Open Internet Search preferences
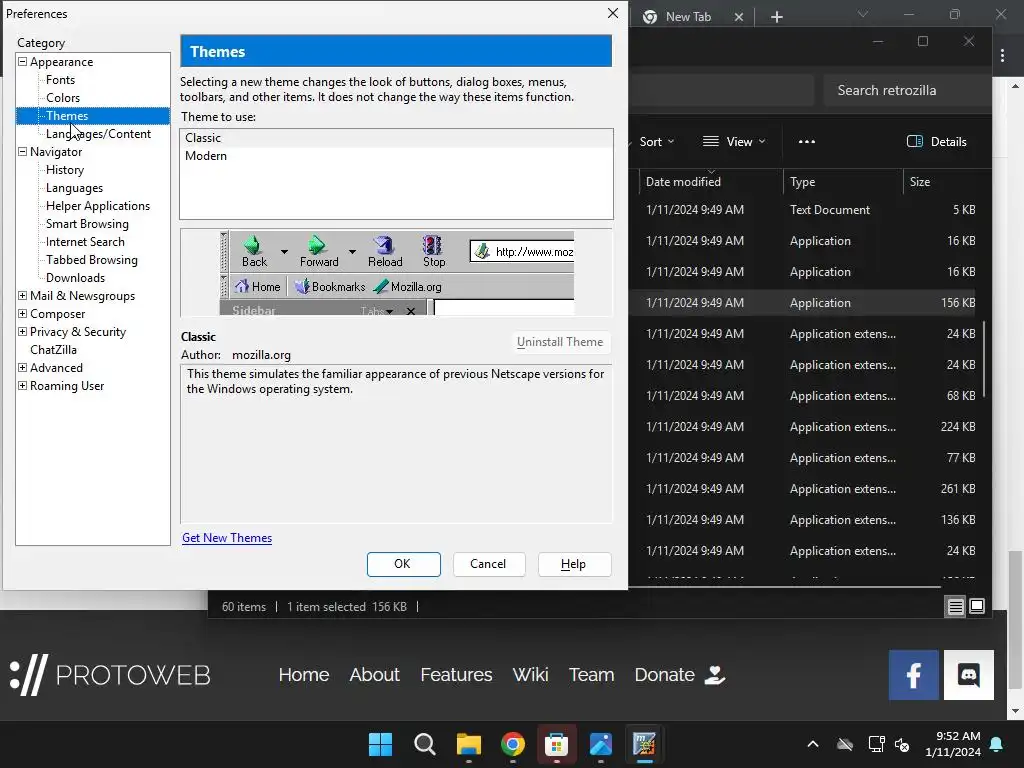 click(85, 242)
